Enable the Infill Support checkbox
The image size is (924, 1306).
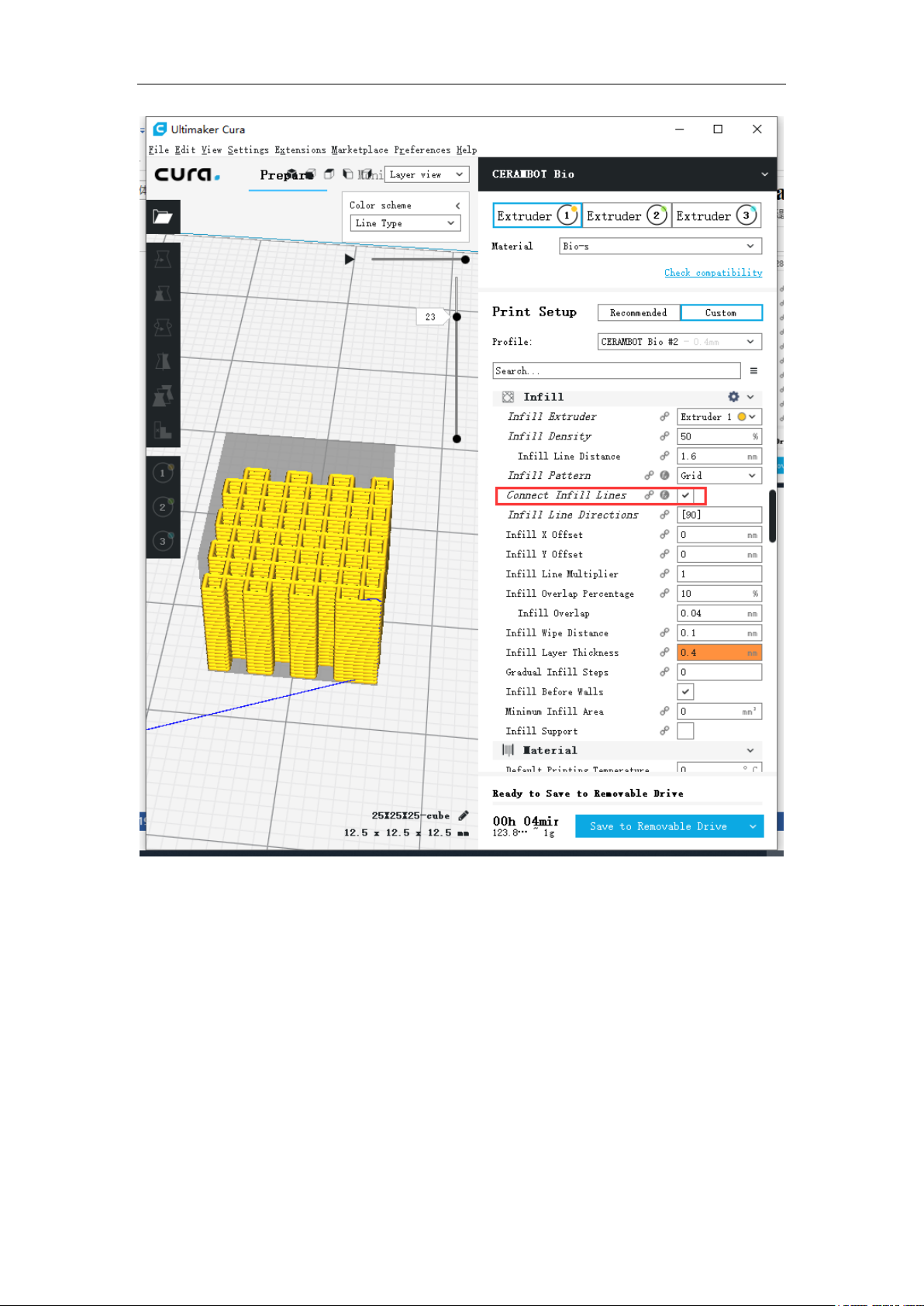coord(686,731)
